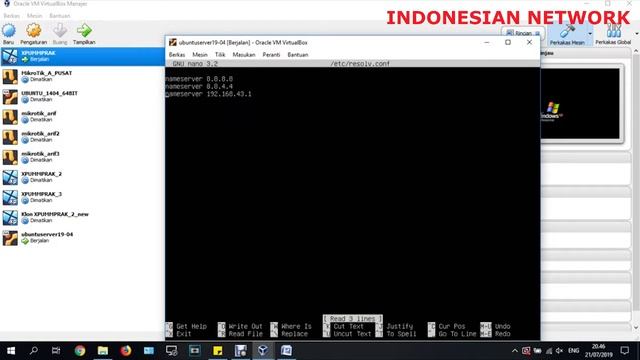
Task: Open File Explorer from the taskbar
Action: point(102,351)
